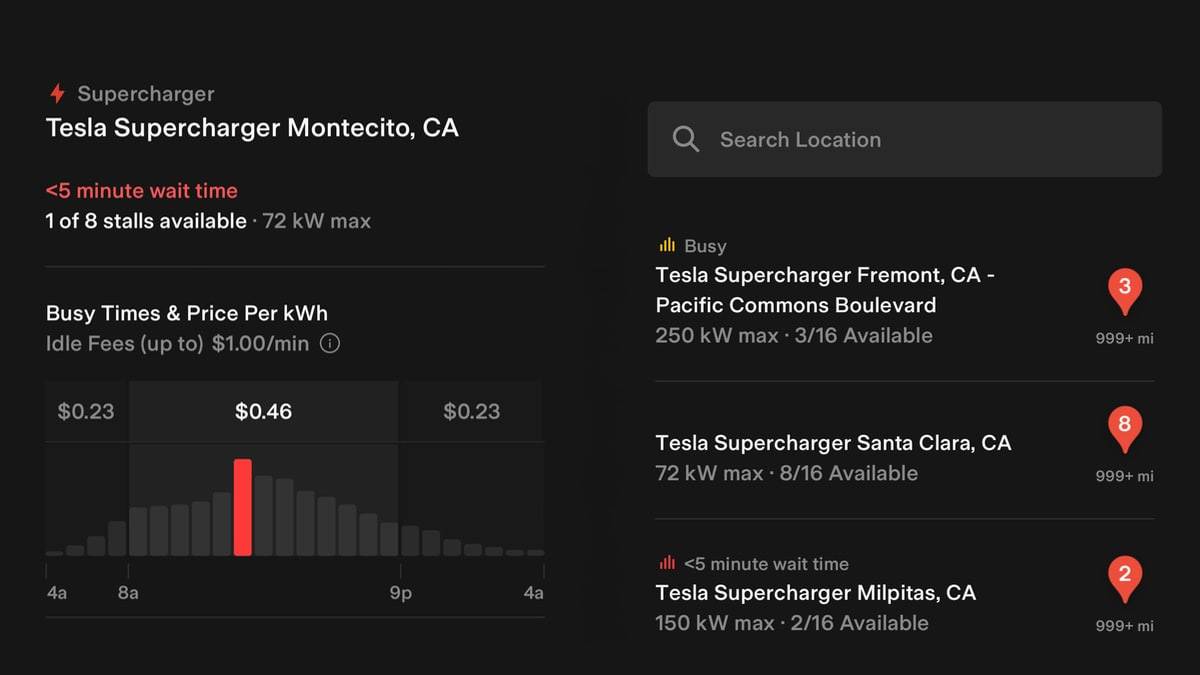Click the '1 of 8 stalls available' text
This screenshot has width=1200, height=675.
146,221
